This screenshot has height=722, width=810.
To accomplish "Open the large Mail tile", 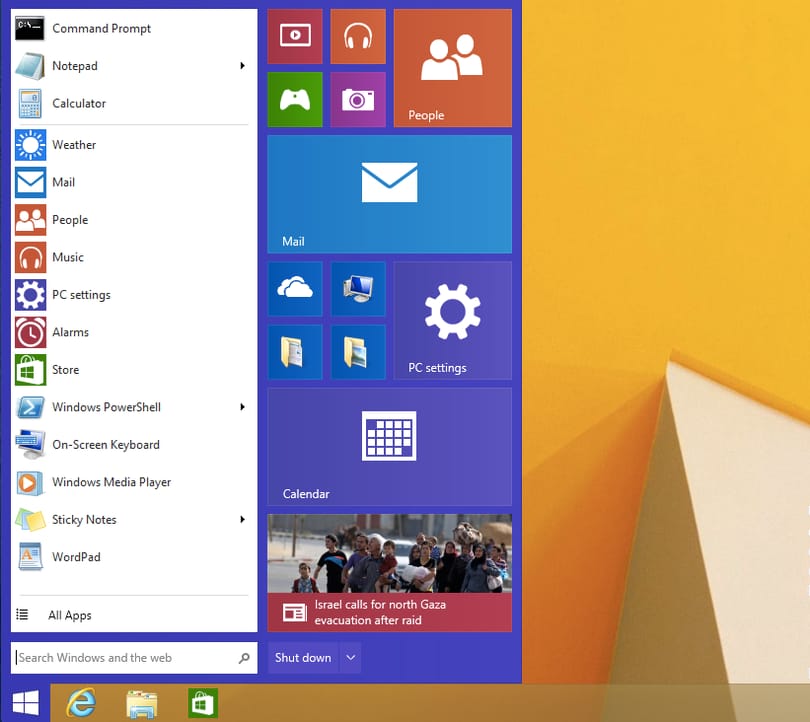I will (390, 194).
